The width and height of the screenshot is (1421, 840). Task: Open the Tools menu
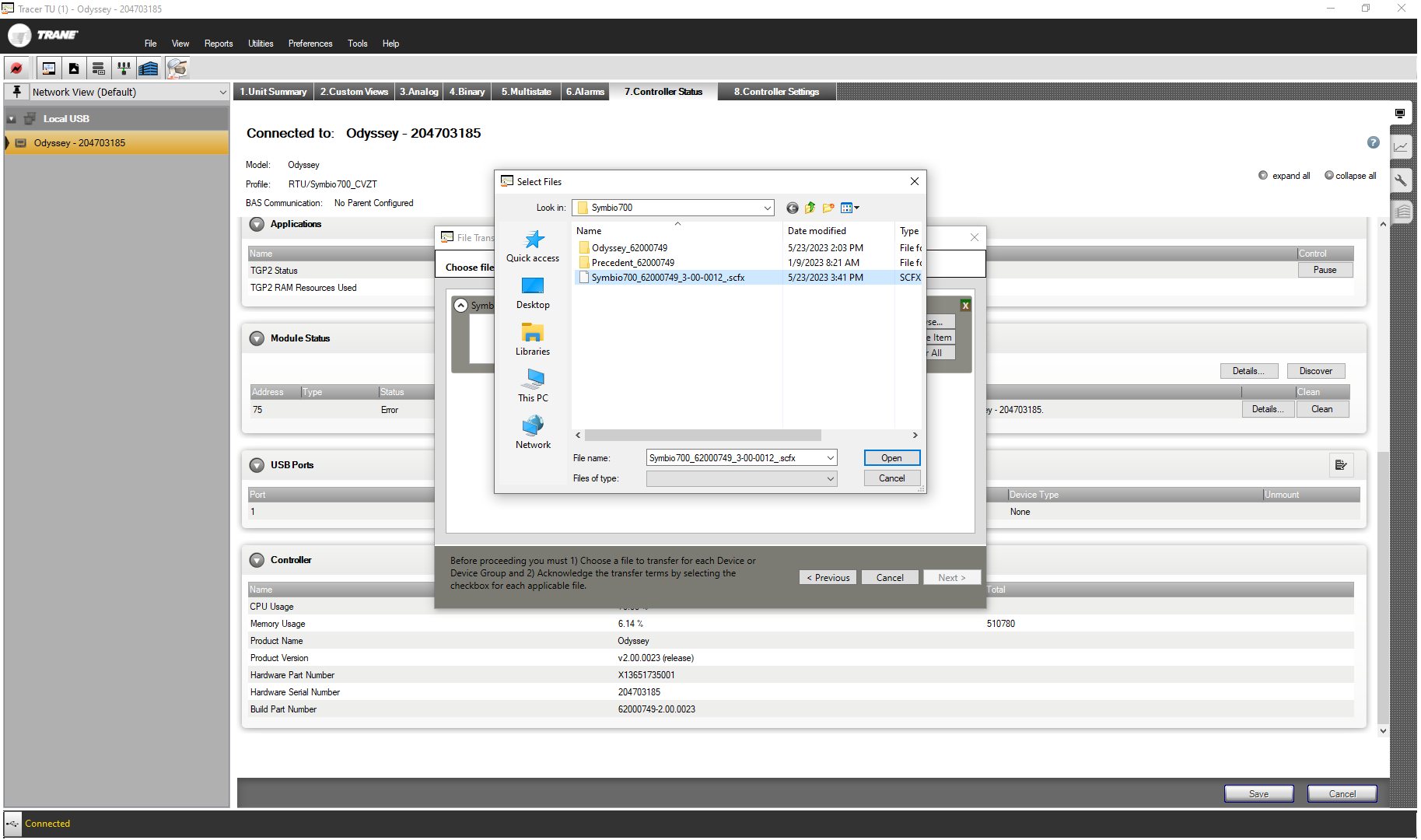pos(358,44)
